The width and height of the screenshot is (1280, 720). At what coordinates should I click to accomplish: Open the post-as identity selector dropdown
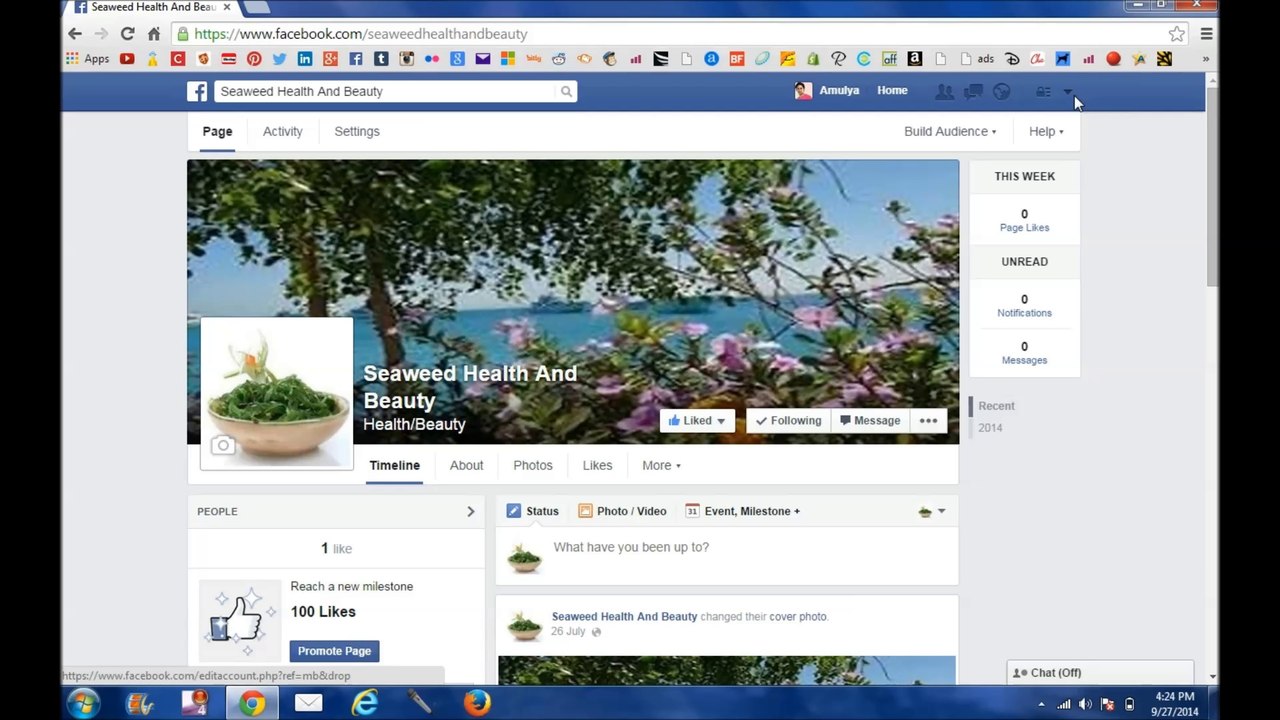pyautogui.click(x=931, y=511)
